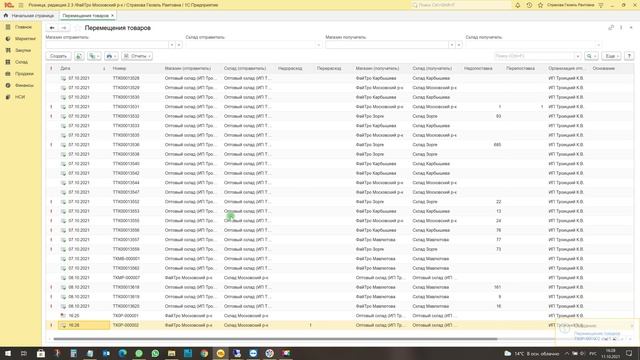Open the 1C main menu hamburger icon
Screen dimensions: 640x360
[21, 5]
